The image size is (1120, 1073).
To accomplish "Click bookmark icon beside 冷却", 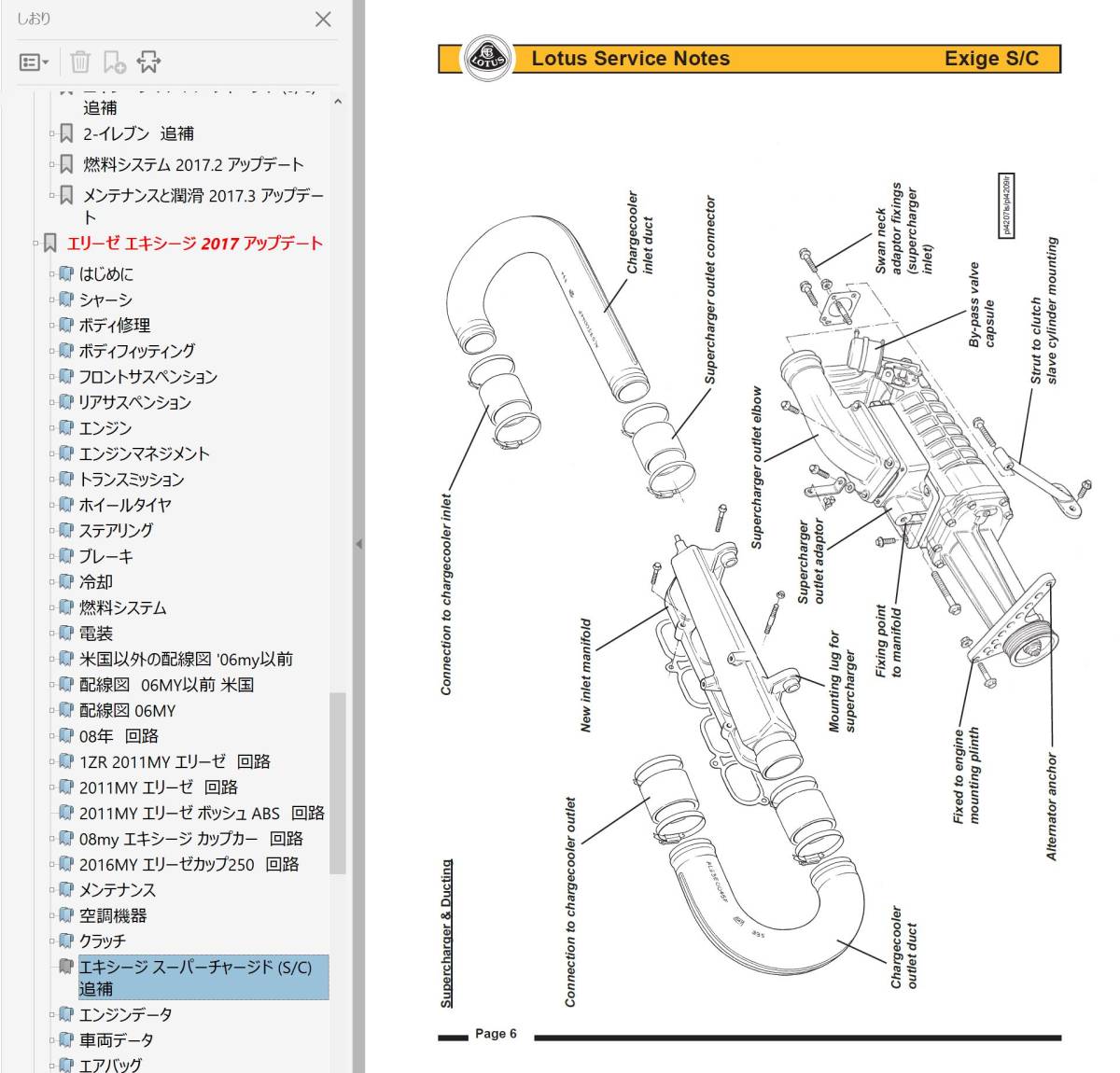I will pyautogui.click(x=65, y=581).
